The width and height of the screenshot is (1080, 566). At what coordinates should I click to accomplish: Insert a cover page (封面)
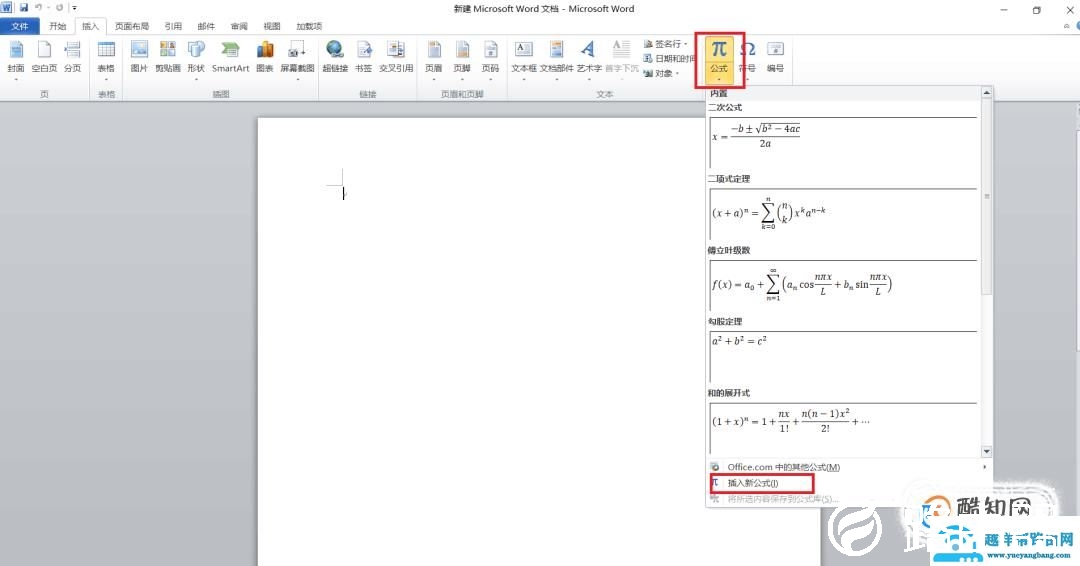pos(16,55)
